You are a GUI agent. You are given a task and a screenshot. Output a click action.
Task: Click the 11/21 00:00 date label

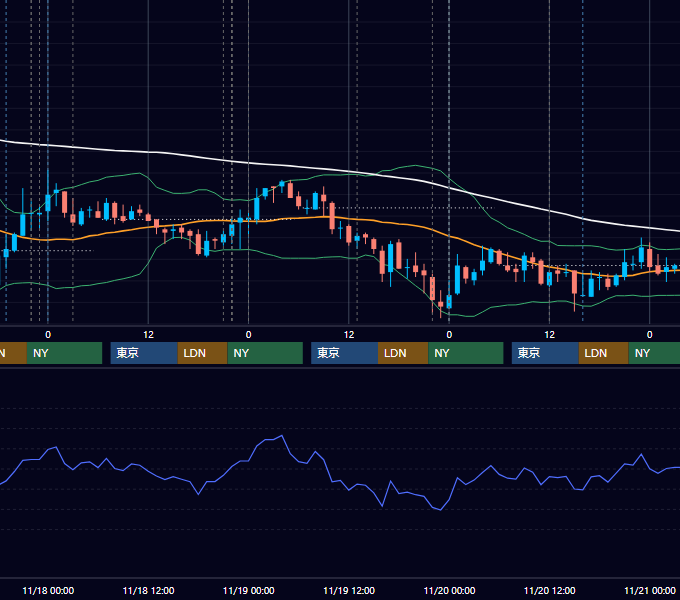[x=650, y=590]
